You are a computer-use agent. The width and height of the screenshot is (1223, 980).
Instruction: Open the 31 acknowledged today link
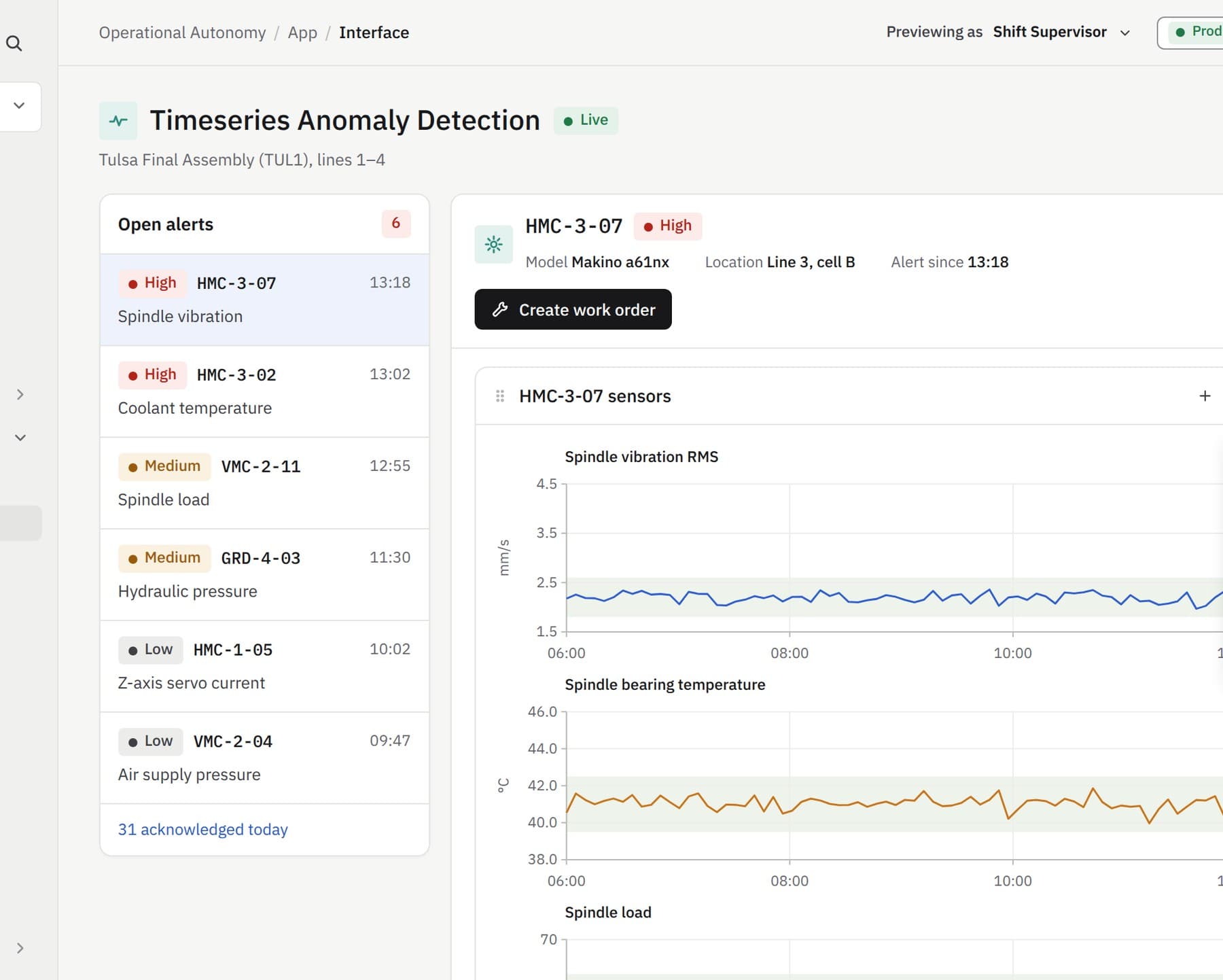tap(202, 829)
